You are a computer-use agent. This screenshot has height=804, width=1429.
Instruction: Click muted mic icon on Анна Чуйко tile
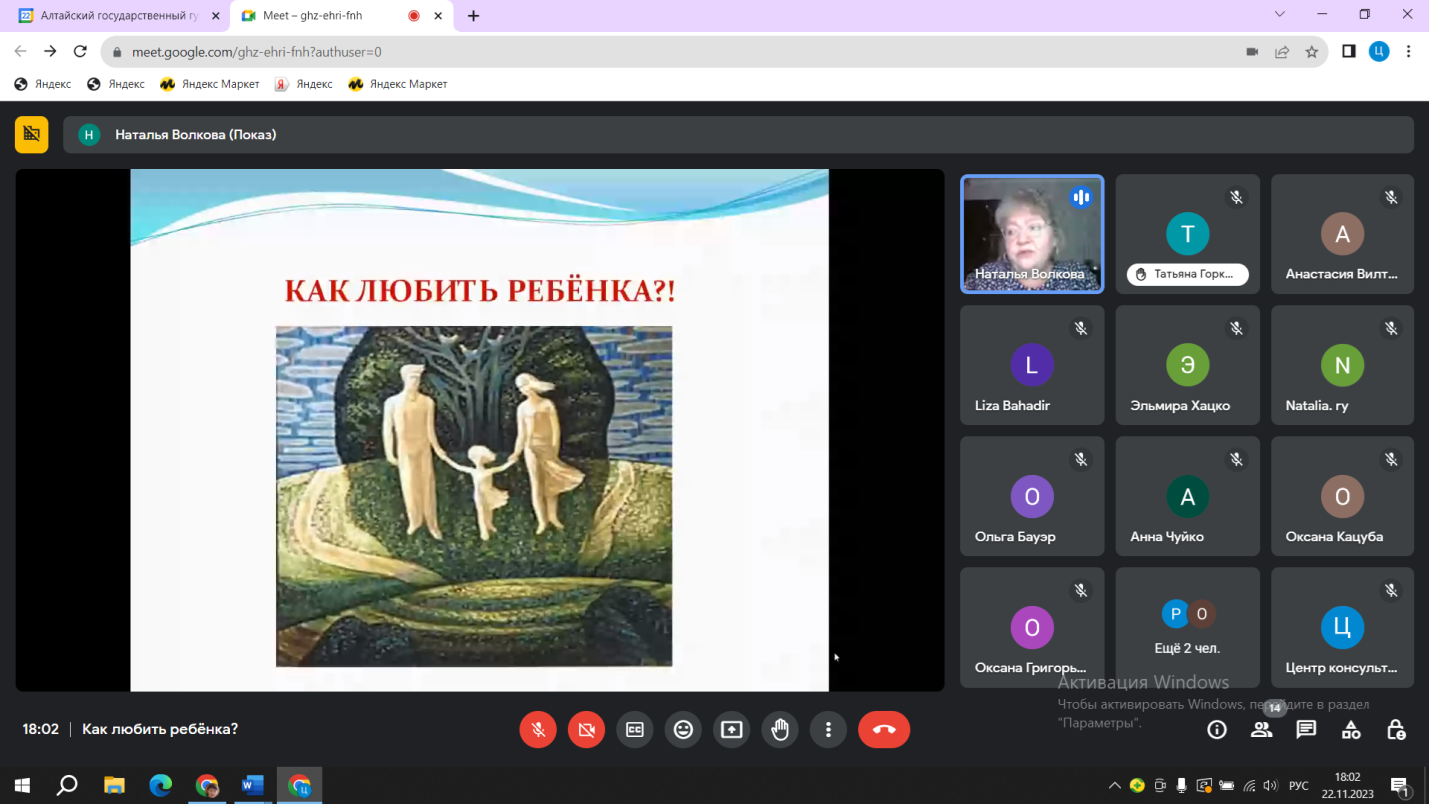coord(1236,459)
